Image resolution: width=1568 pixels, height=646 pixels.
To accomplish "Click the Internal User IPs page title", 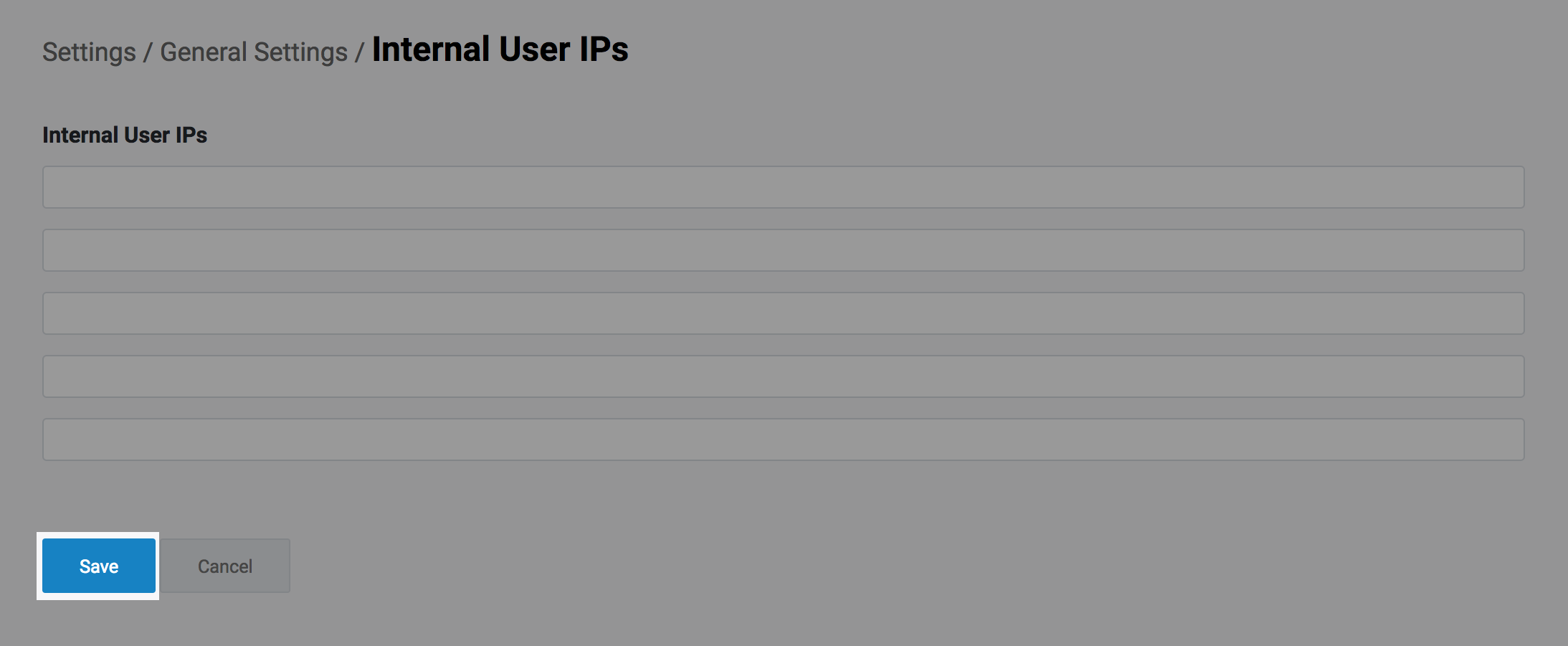I will point(500,49).
